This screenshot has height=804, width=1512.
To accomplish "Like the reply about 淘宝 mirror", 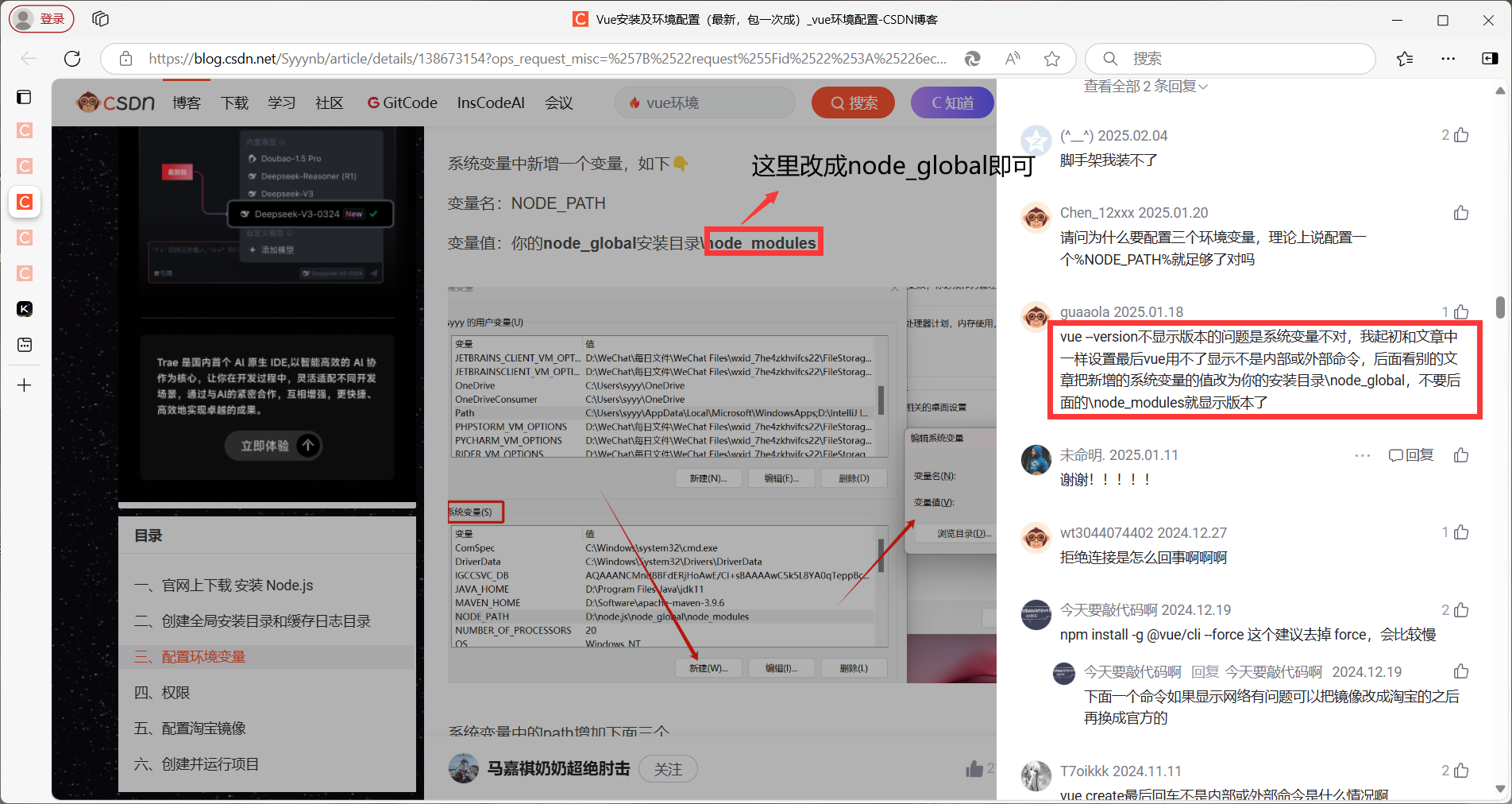I will (1461, 671).
